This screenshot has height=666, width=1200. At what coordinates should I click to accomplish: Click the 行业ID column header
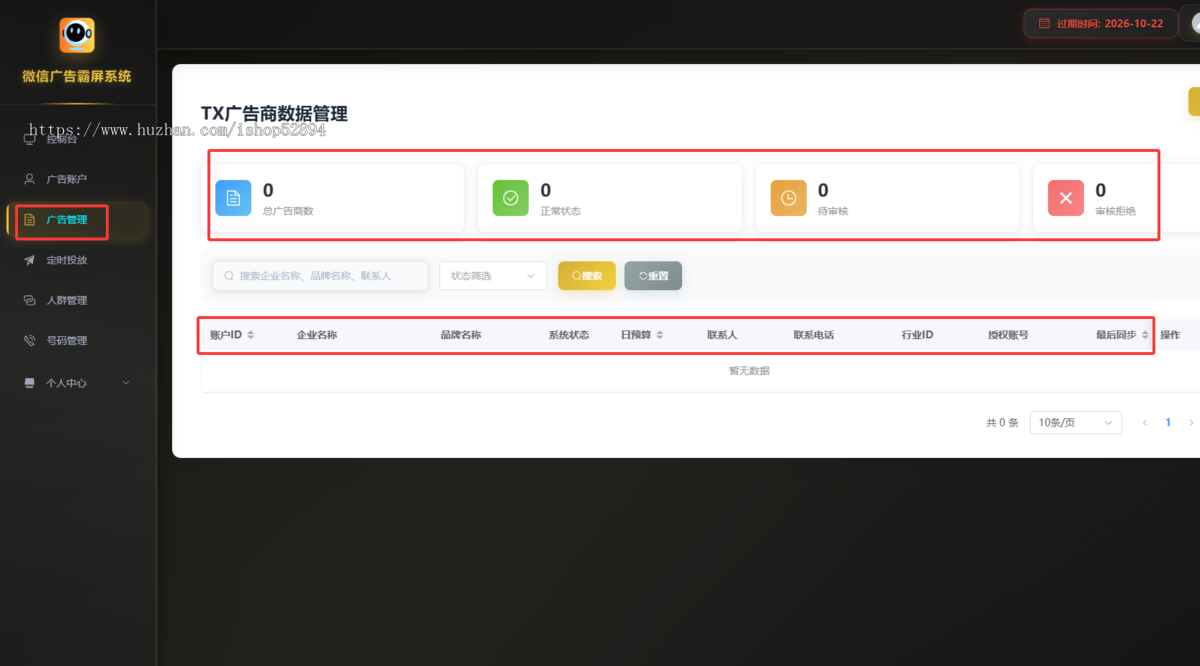point(917,335)
